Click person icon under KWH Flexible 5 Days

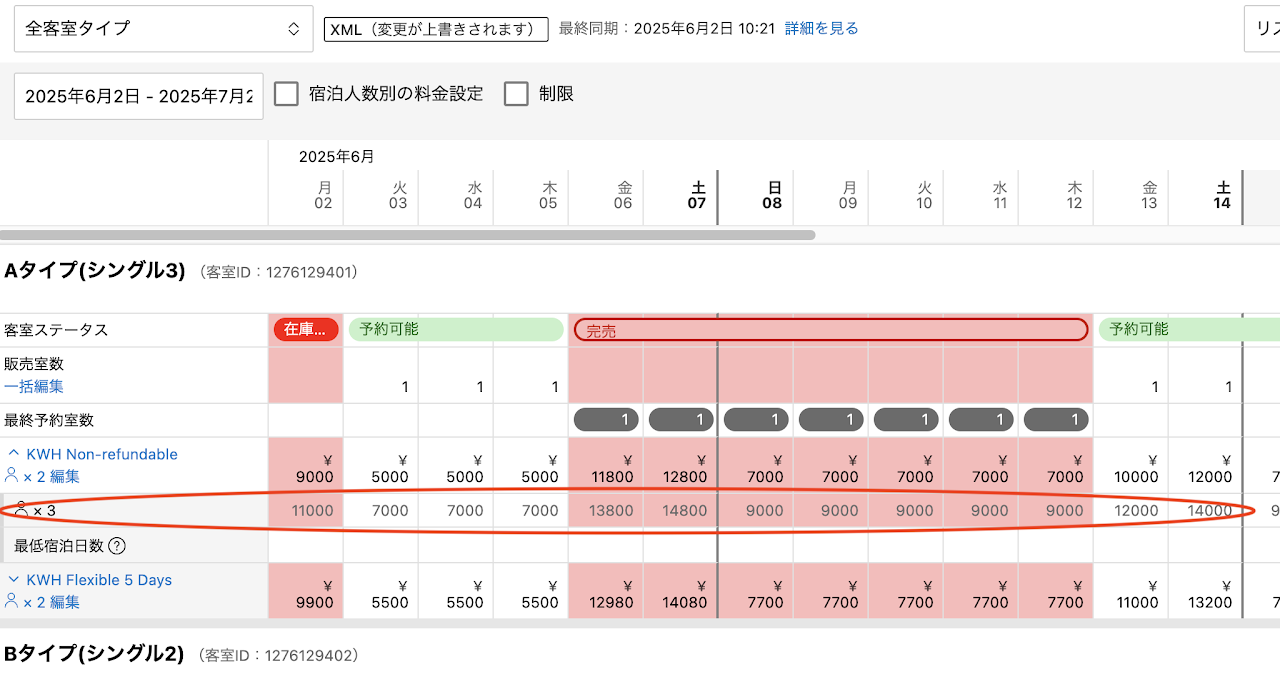pyautogui.click(x=12, y=602)
